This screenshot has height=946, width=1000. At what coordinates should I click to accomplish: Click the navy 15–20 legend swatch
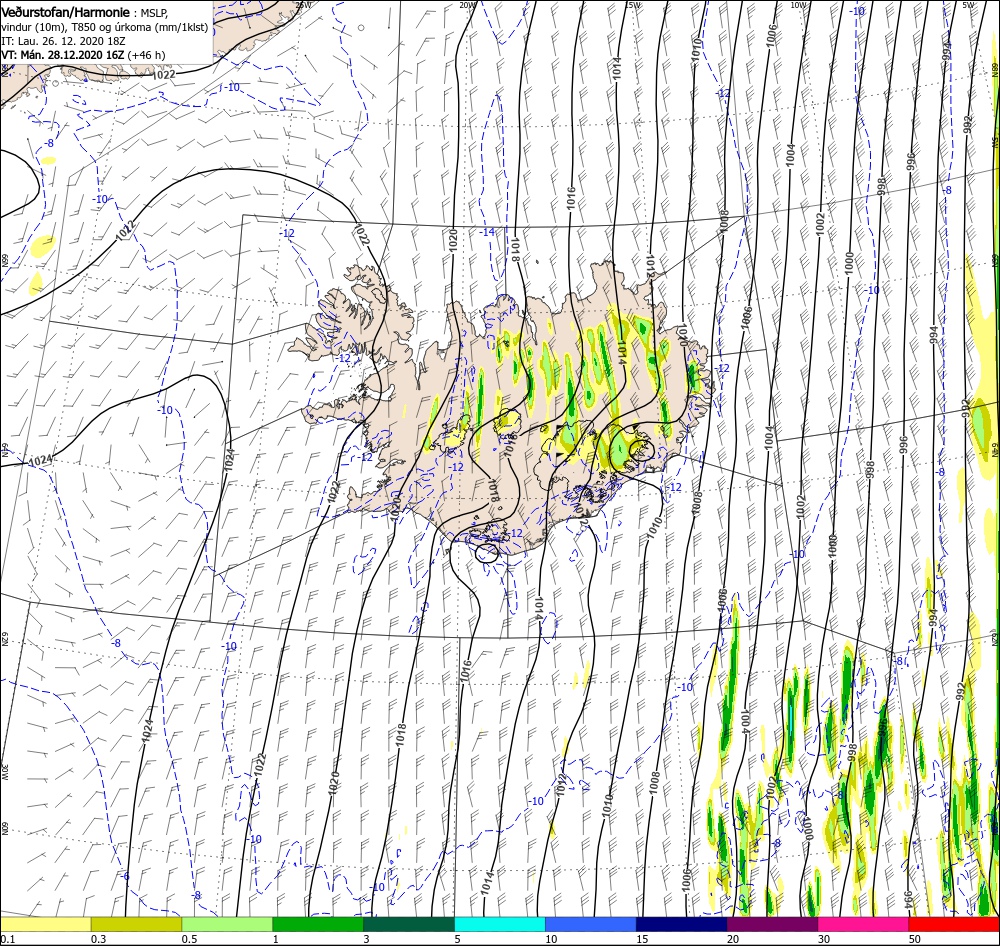(681, 925)
